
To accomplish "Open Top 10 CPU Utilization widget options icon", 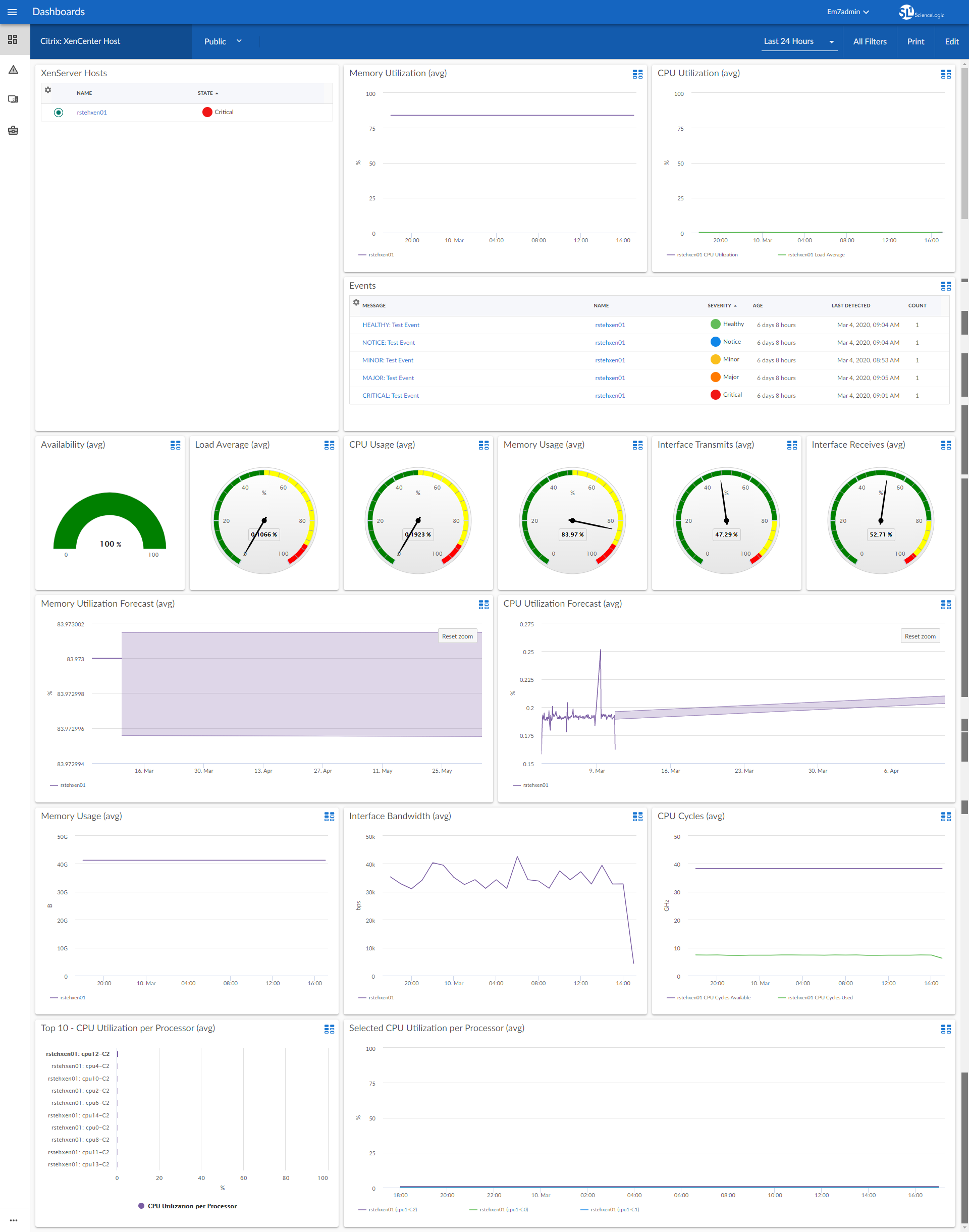I will 329,1029.
